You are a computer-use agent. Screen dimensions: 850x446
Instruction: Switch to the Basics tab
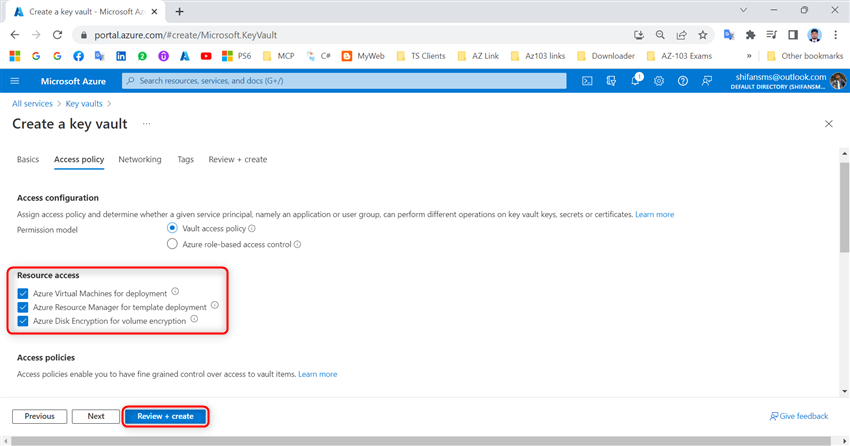(x=28, y=159)
